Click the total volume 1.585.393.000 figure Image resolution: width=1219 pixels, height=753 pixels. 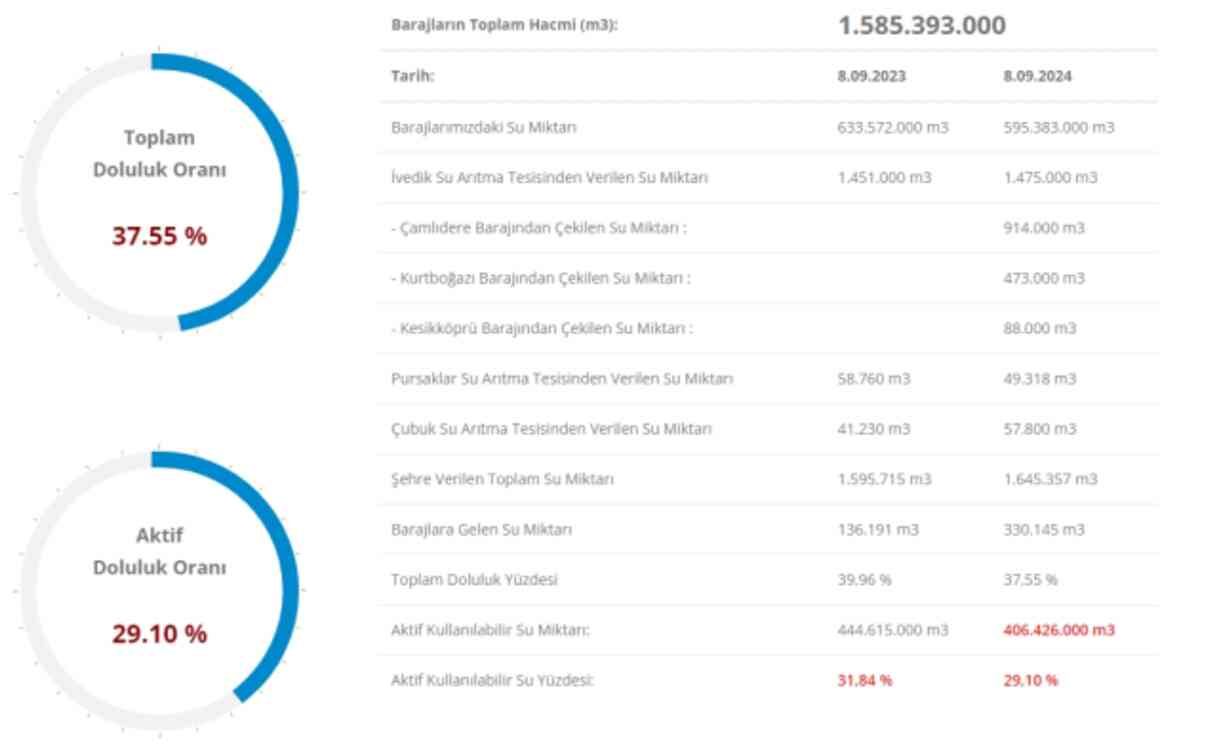point(922,25)
